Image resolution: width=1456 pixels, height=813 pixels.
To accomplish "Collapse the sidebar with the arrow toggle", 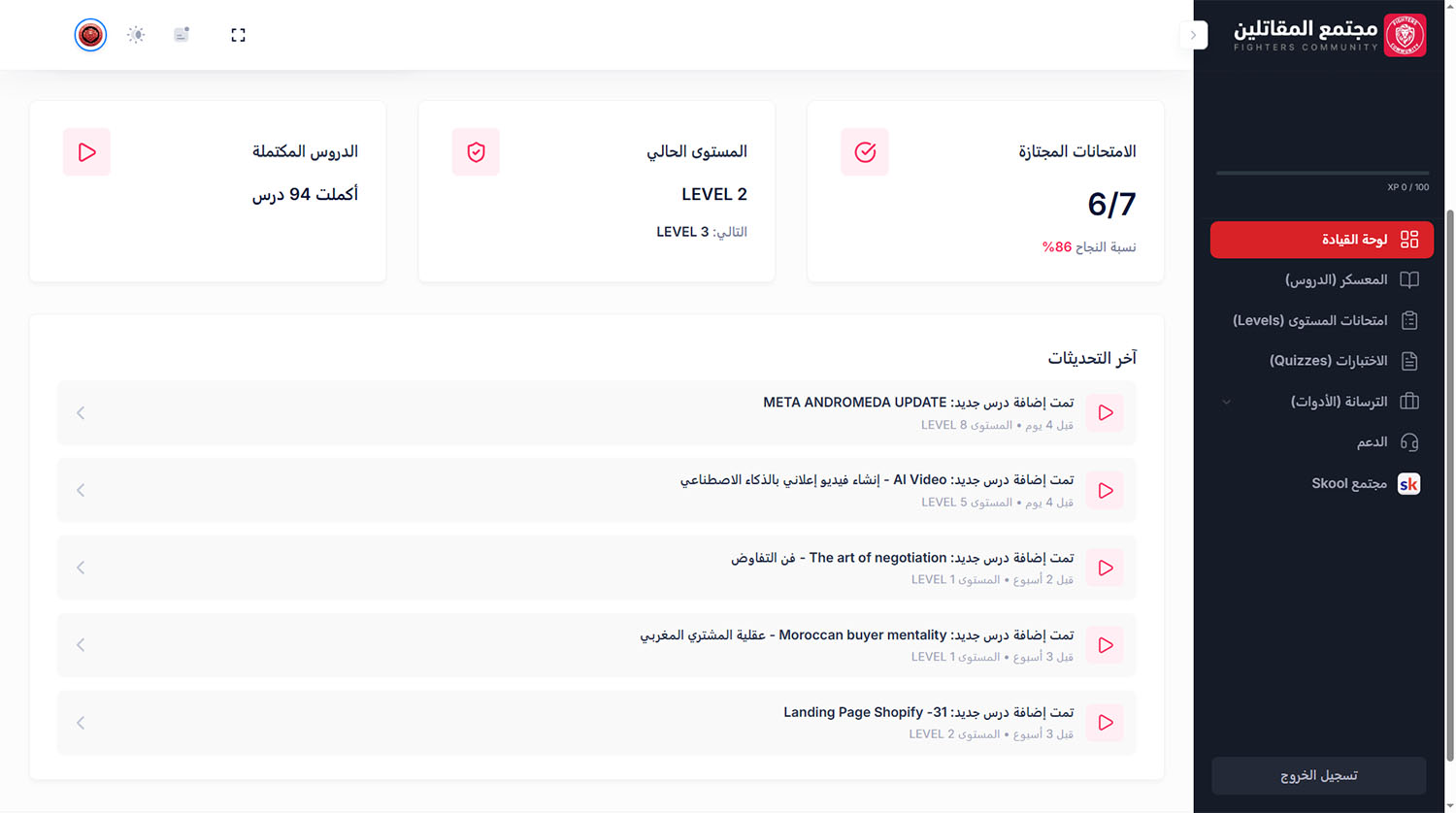I will [1194, 35].
